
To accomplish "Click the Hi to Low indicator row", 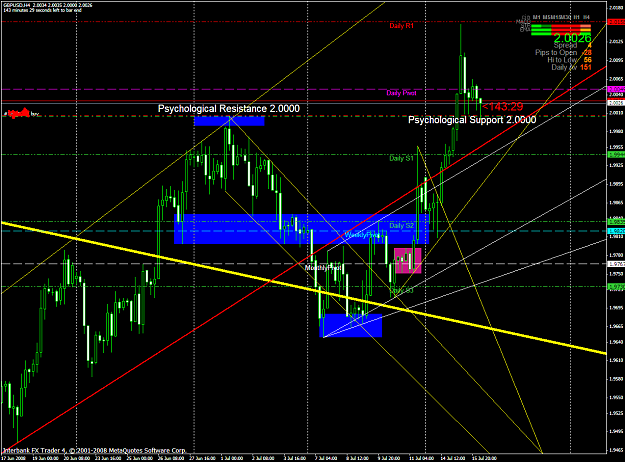I will tap(569, 60).
